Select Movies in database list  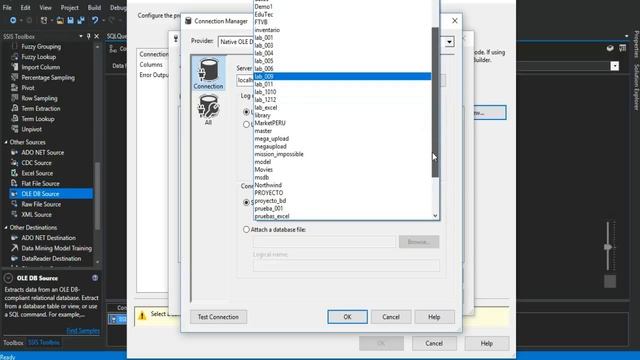point(342,169)
